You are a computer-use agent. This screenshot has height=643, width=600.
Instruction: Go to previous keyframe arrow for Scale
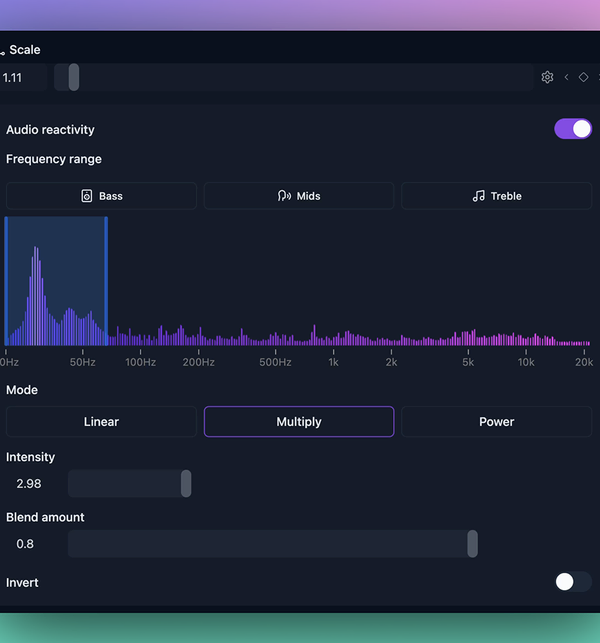click(566, 77)
